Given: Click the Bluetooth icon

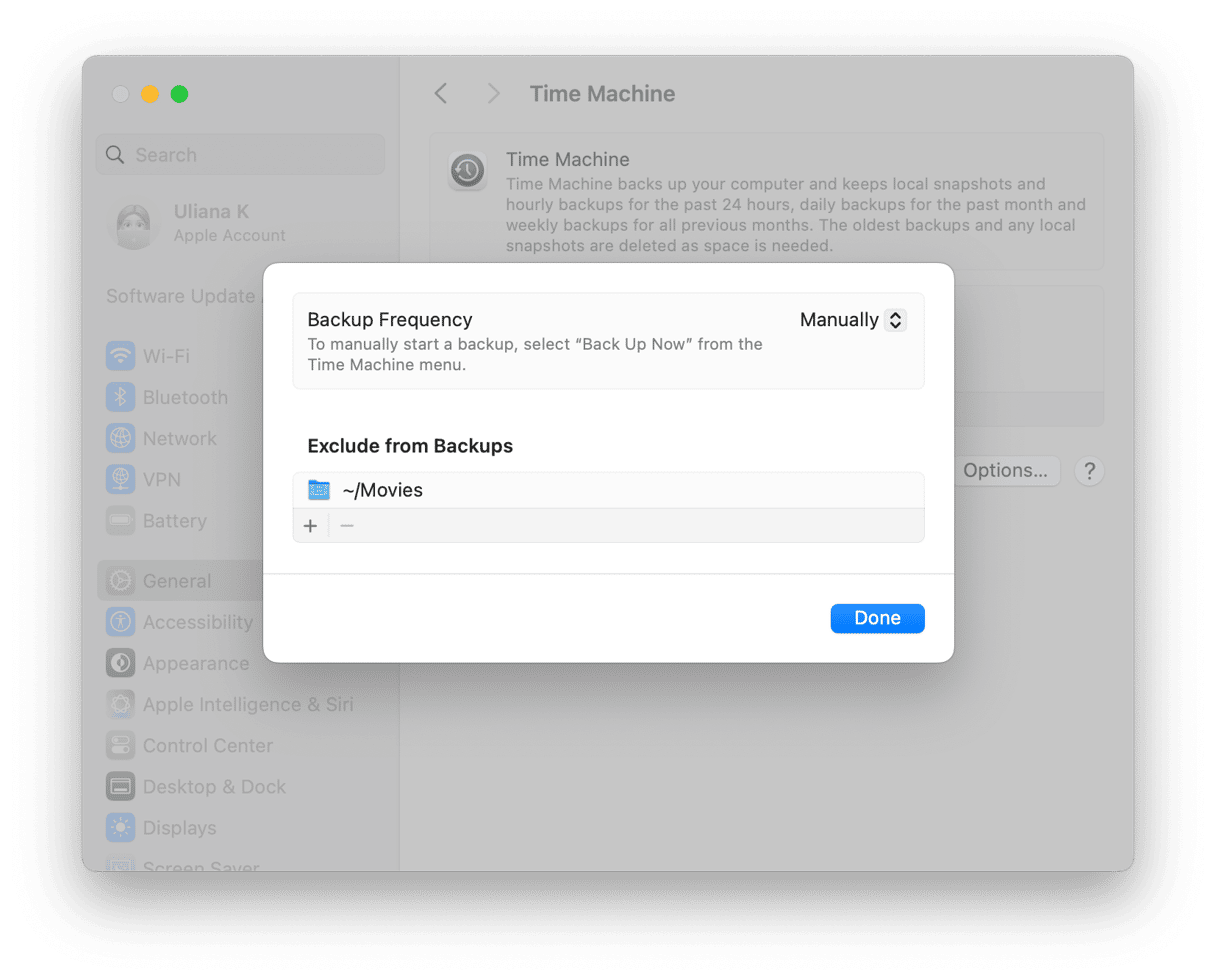Looking at the screenshot, I should click(121, 397).
